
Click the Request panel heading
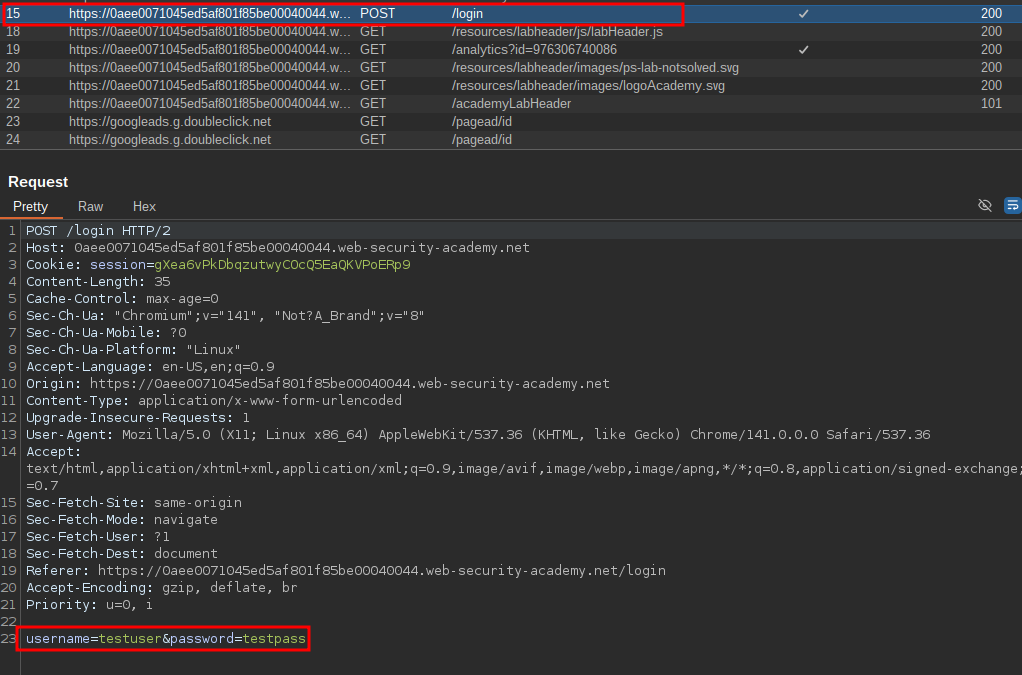(38, 182)
